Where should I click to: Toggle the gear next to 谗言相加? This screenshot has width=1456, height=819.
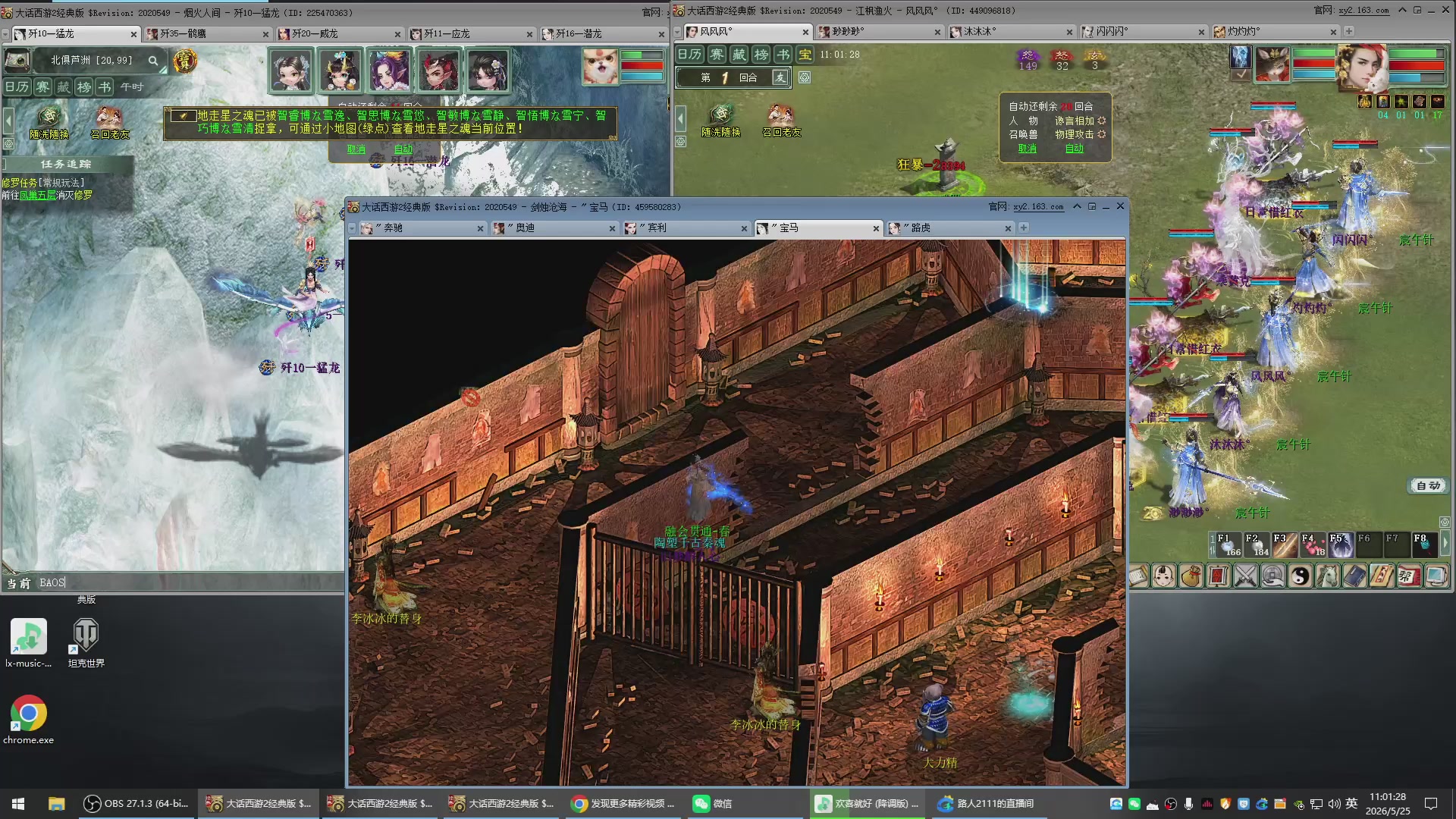[1102, 121]
